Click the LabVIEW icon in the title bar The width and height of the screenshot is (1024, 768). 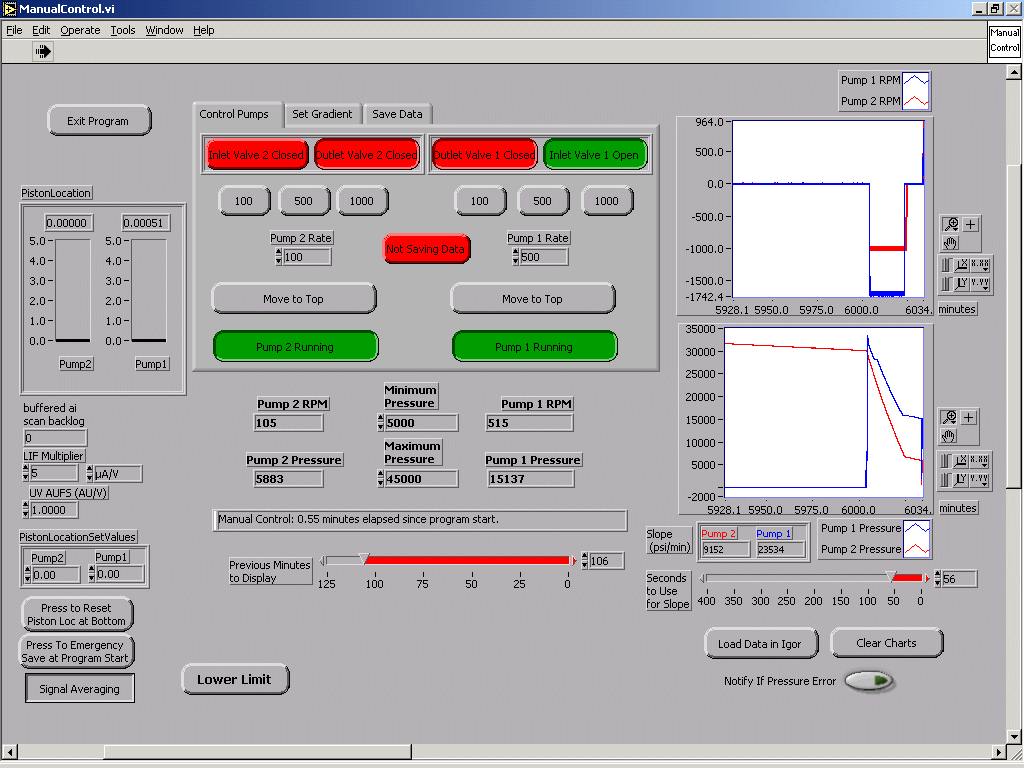(9, 8)
